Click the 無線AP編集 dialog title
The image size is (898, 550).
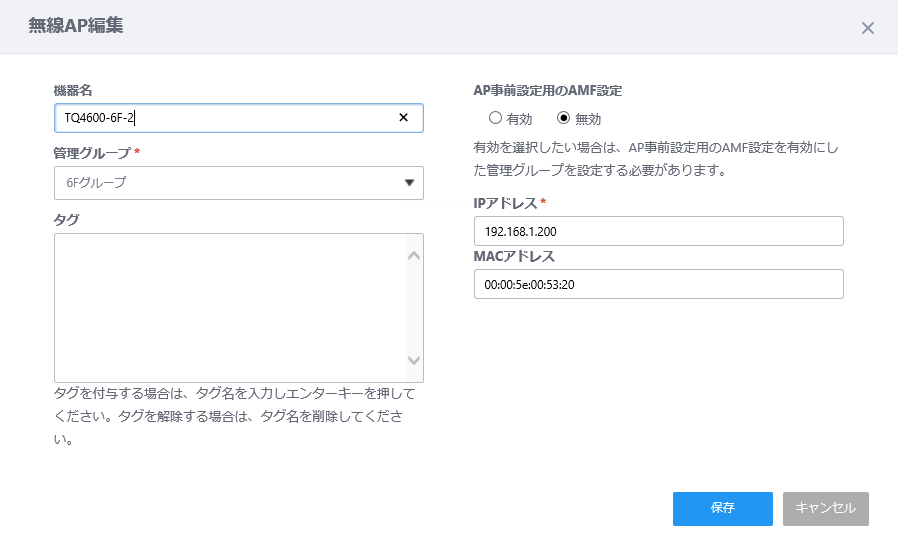(76, 26)
